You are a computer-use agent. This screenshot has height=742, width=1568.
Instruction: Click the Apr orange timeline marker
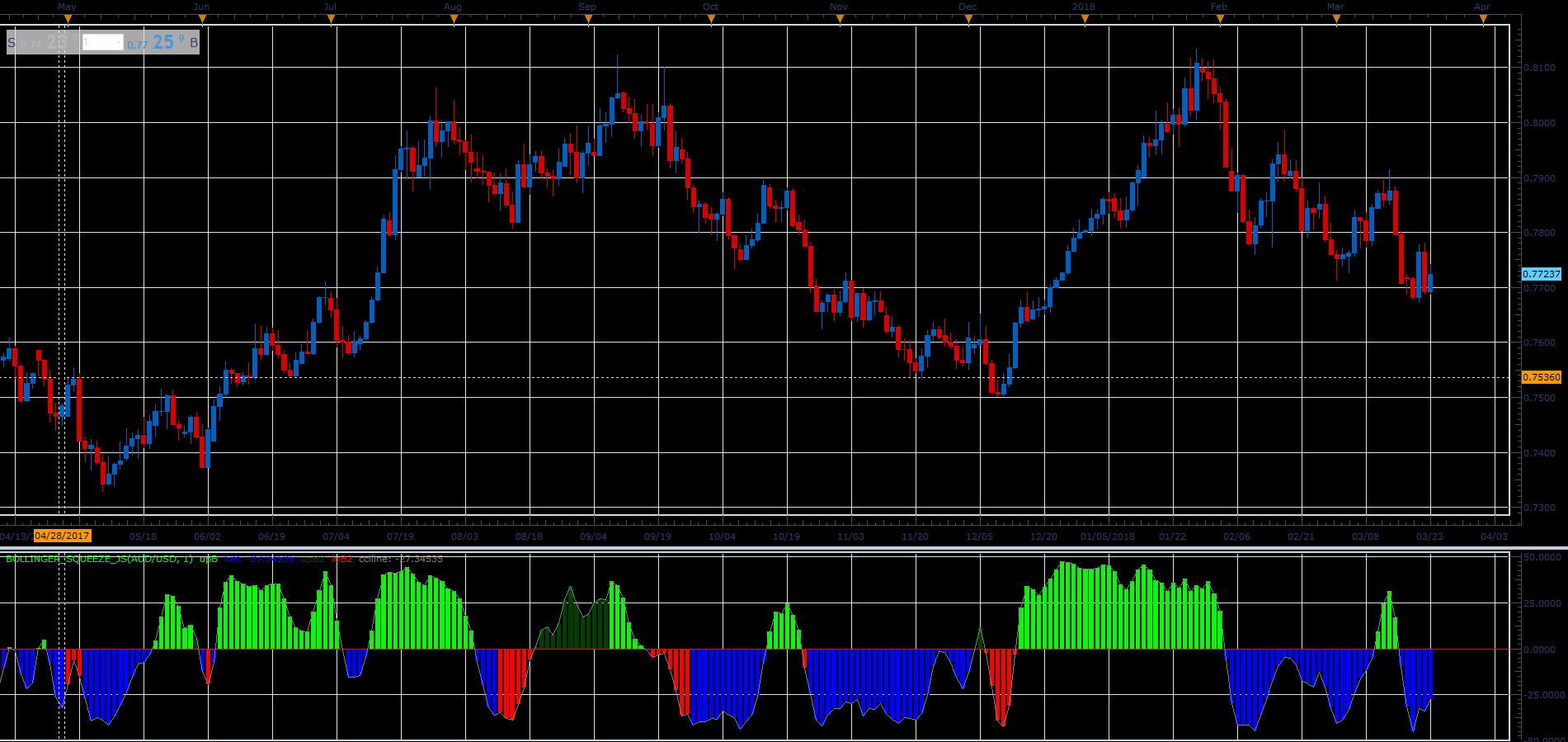click(x=1483, y=18)
